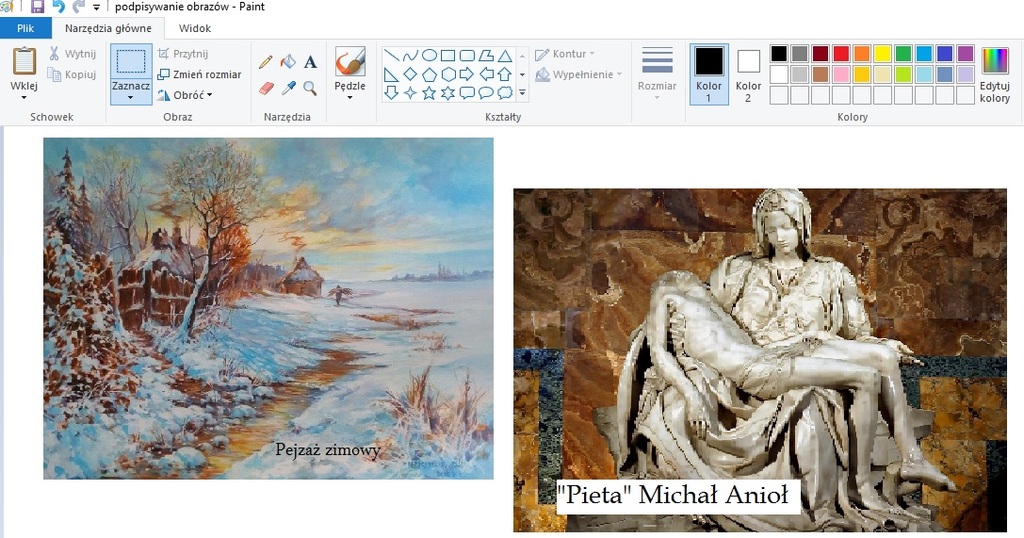The width and height of the screenshot is (1024, 538).
Task: Open the Plik menu
Action: 25,28
